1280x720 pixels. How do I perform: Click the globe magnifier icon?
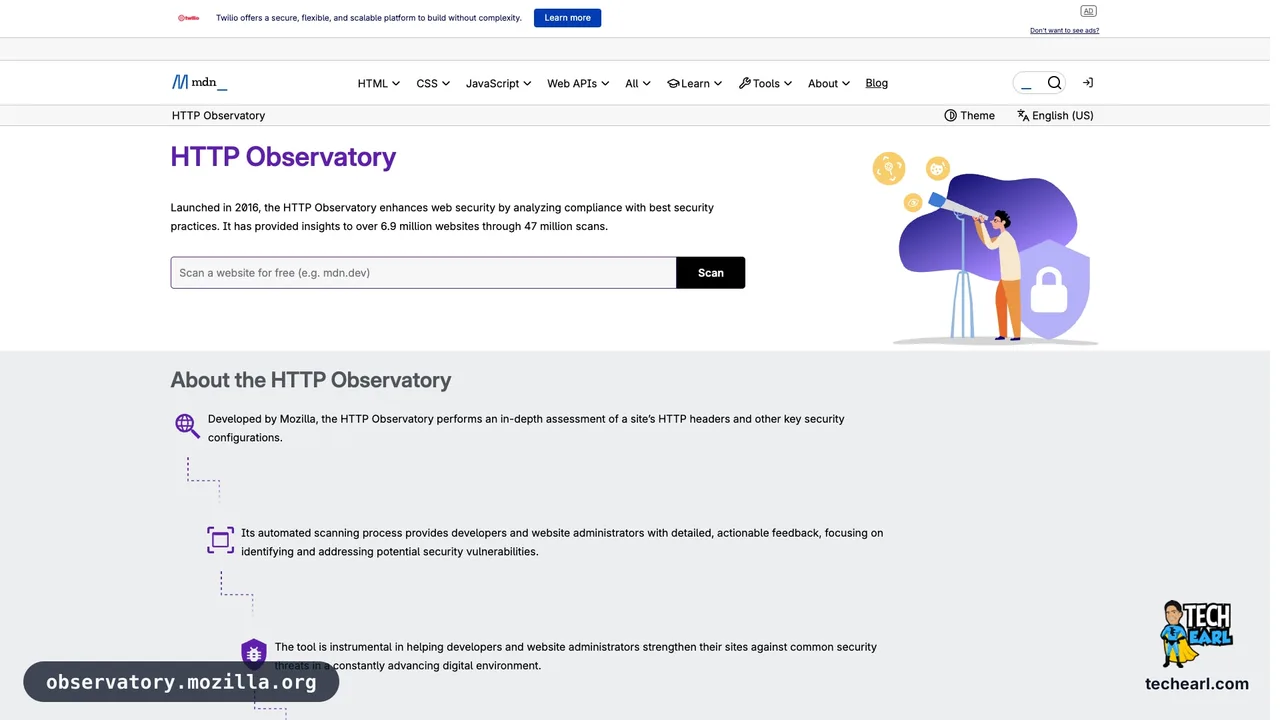(187, 426)
